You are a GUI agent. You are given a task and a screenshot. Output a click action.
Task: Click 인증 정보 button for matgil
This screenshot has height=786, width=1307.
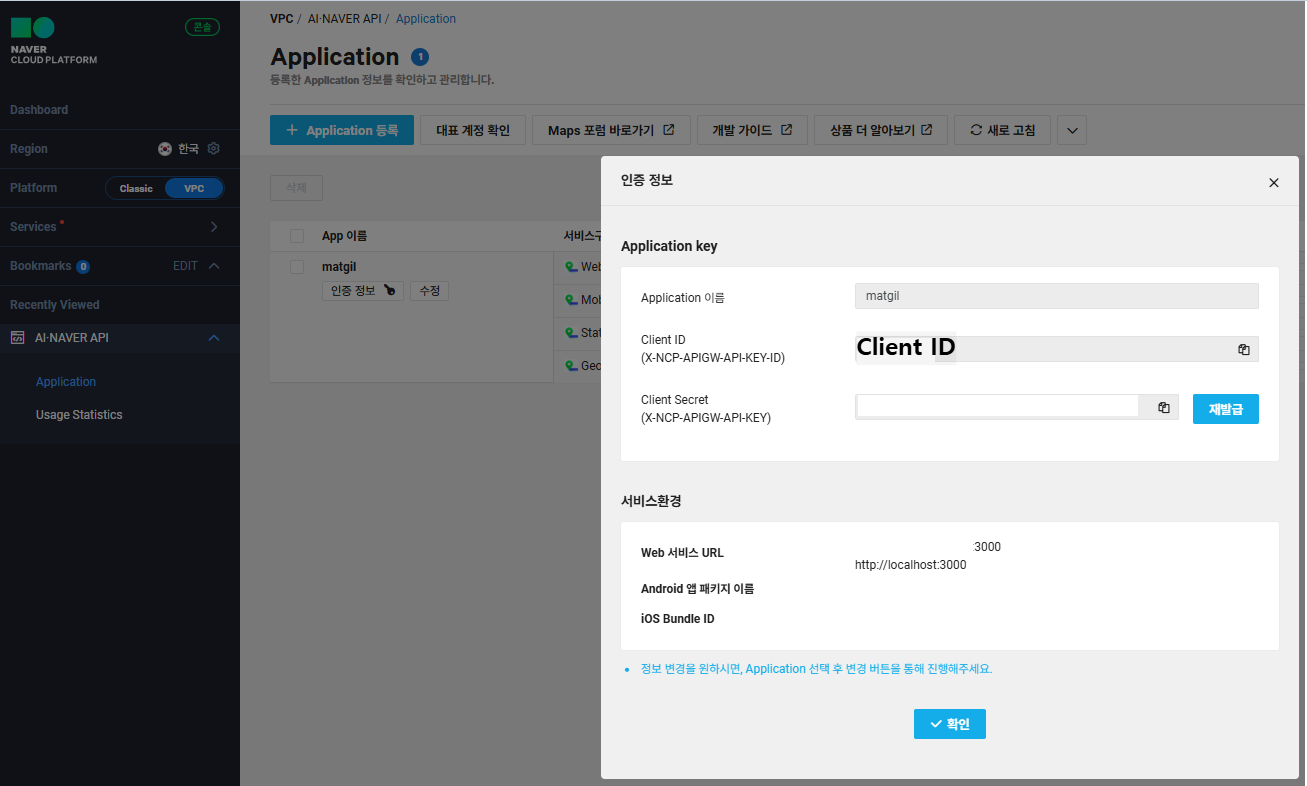(364, 291)
